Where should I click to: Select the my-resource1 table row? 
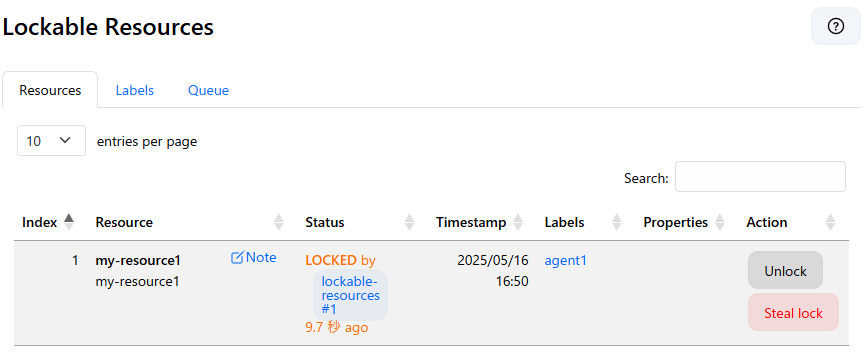tap(431, 293)
